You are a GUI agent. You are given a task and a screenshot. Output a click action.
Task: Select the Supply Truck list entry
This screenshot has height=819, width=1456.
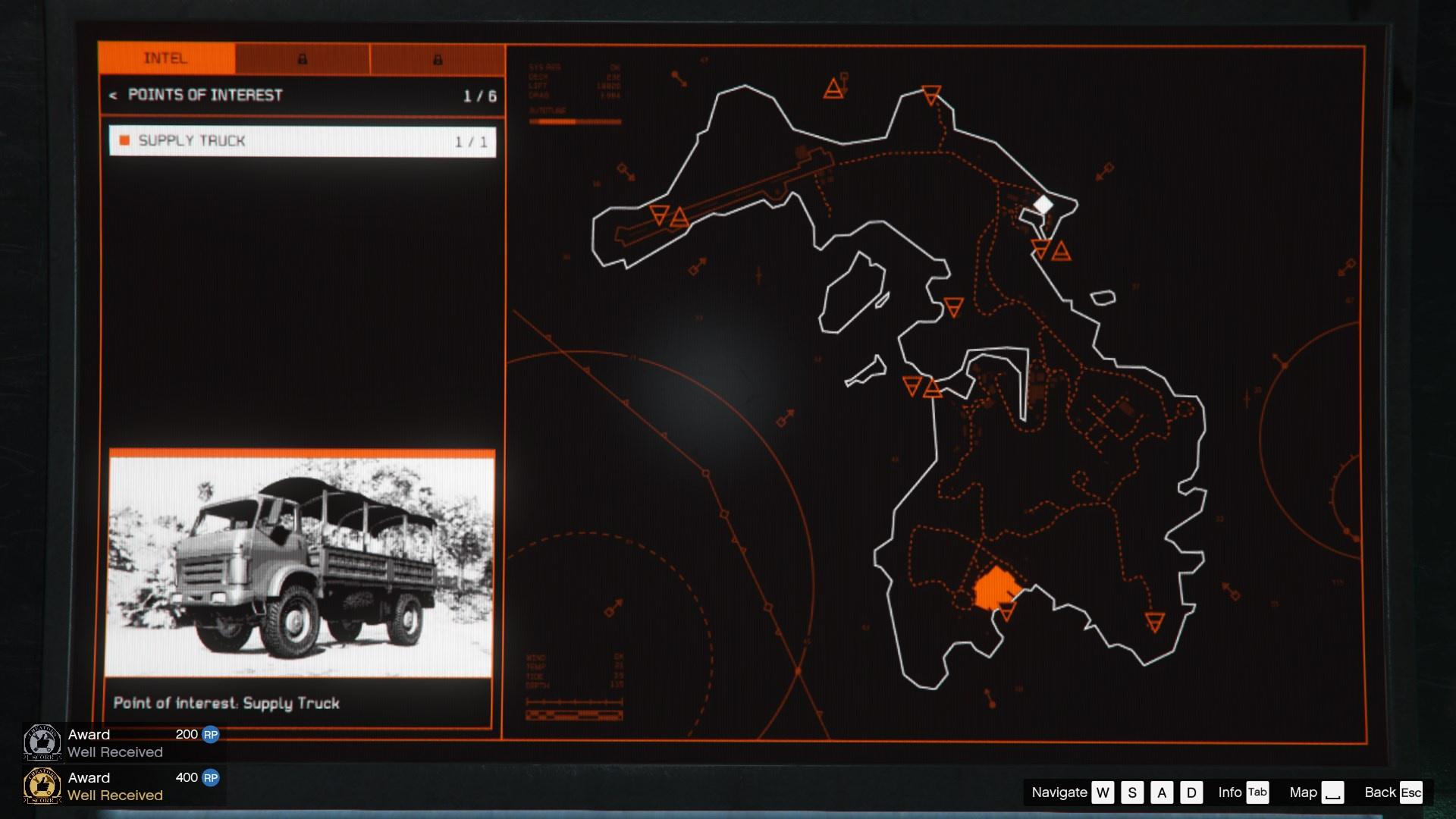tap(302, 141)
